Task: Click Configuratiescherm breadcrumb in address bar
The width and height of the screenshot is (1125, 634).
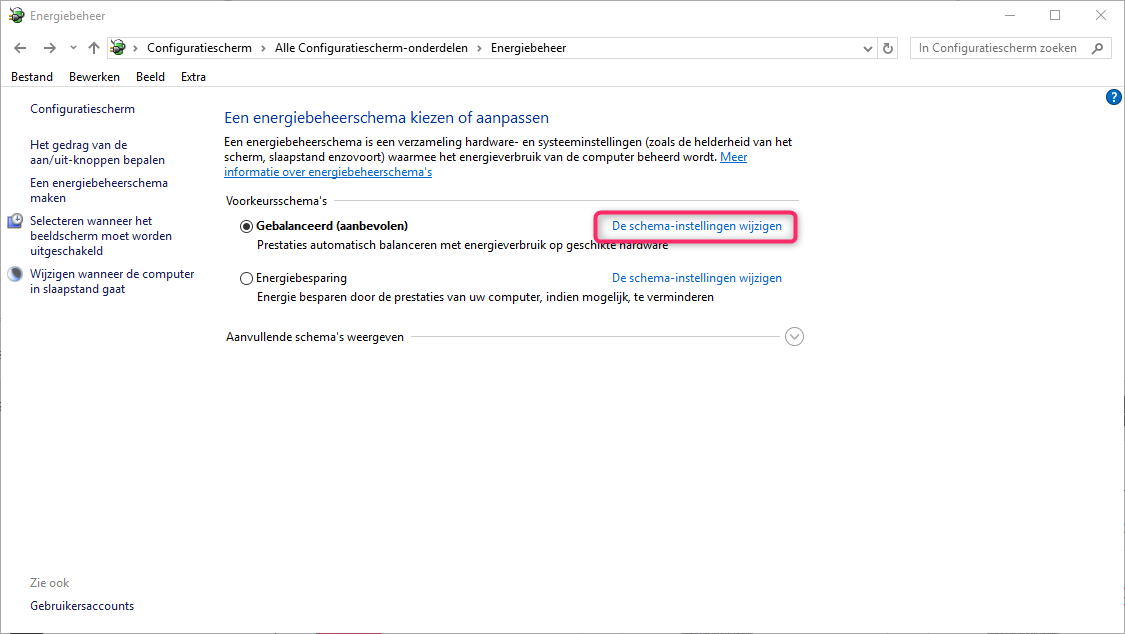Action: coord(199,48)
